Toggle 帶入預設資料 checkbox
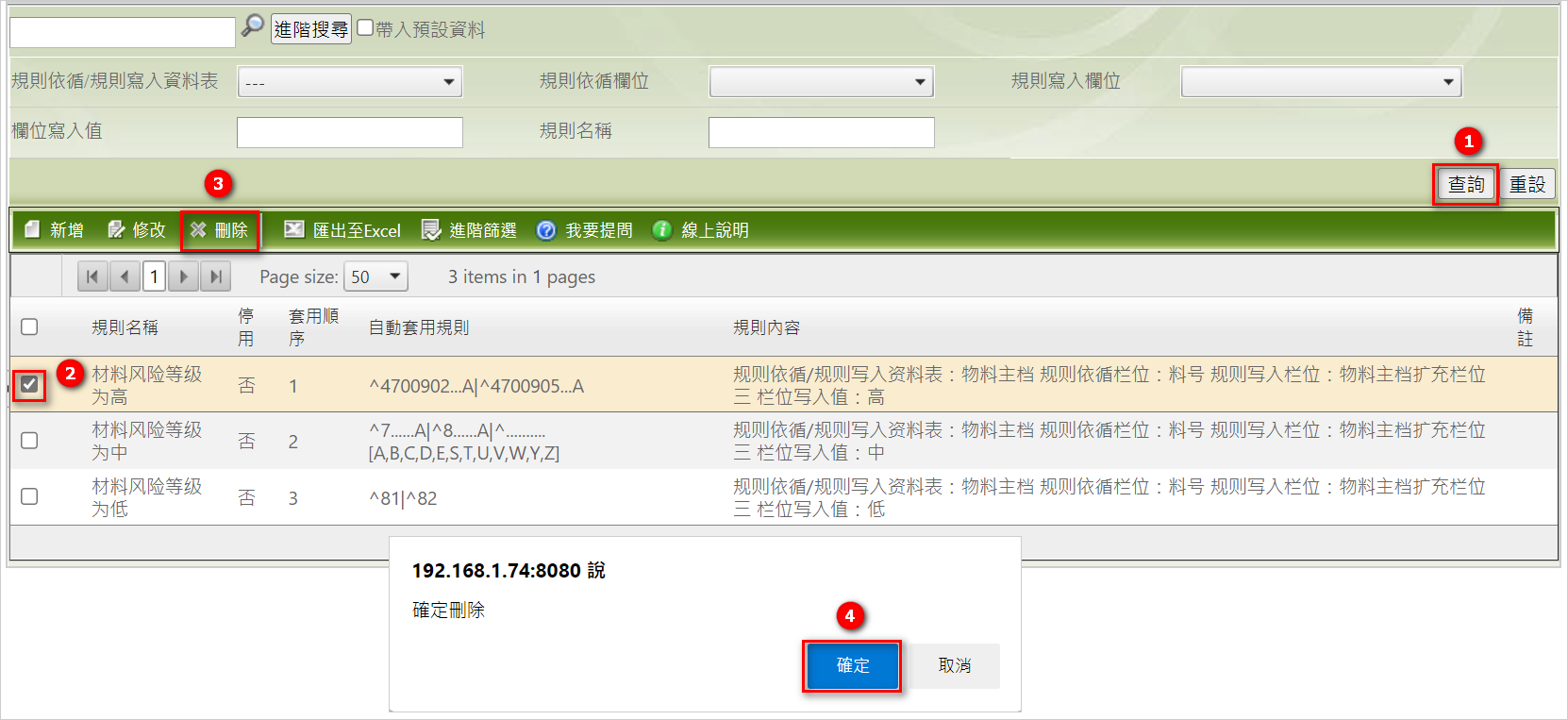Screen dimensions: 1568x720 pyautogui.click(x=365, y=27)
